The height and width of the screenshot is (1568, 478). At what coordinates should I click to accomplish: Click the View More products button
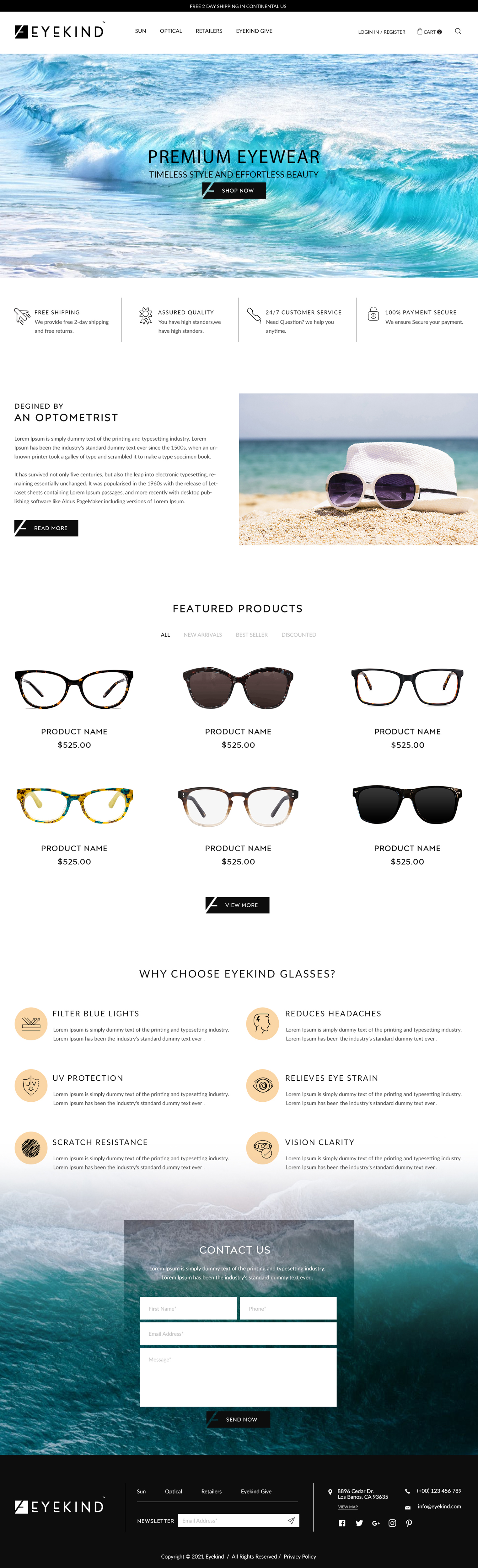[x=238, y=905]
